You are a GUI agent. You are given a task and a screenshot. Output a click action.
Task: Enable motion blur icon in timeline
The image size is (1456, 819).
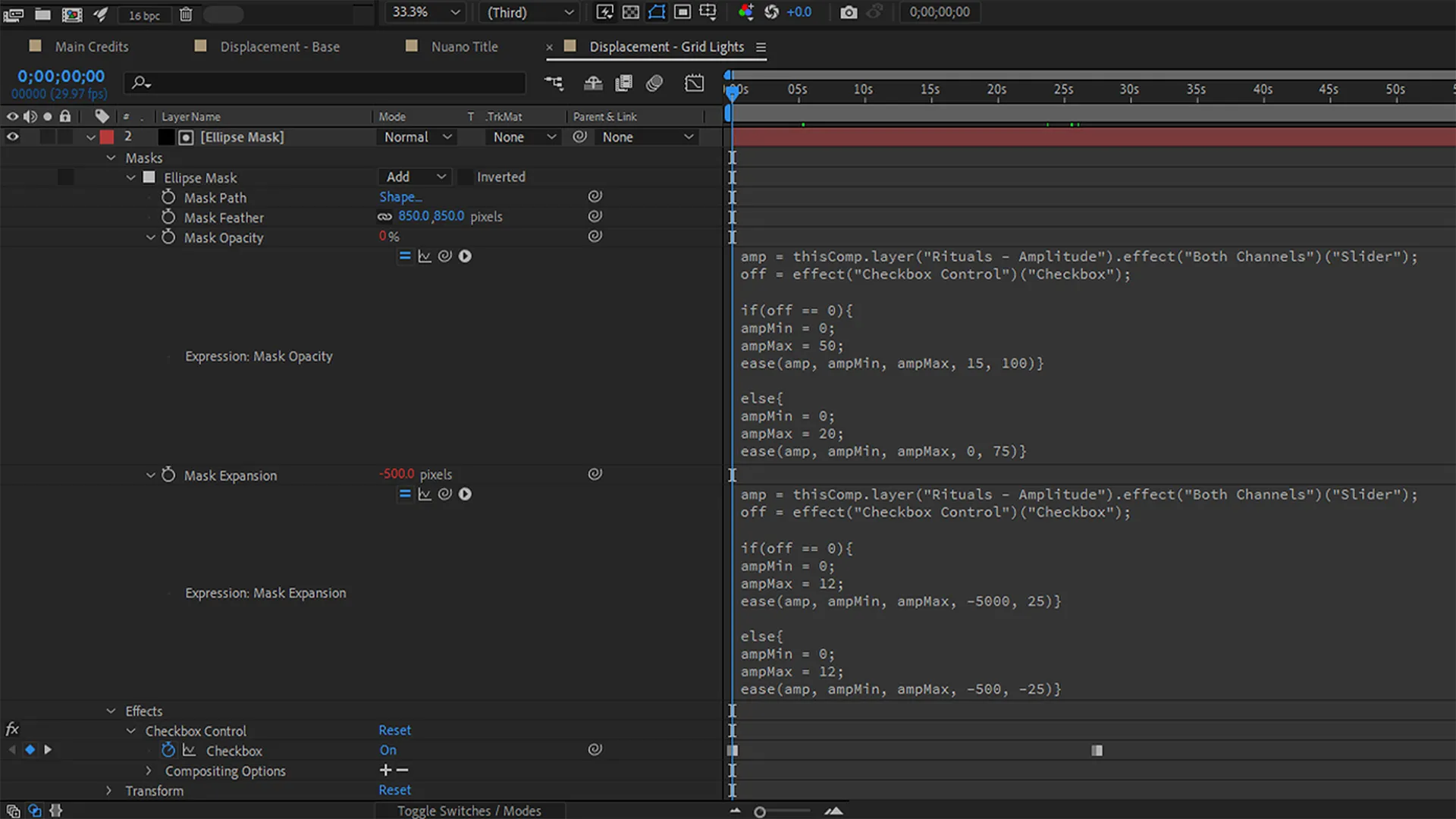654,83
